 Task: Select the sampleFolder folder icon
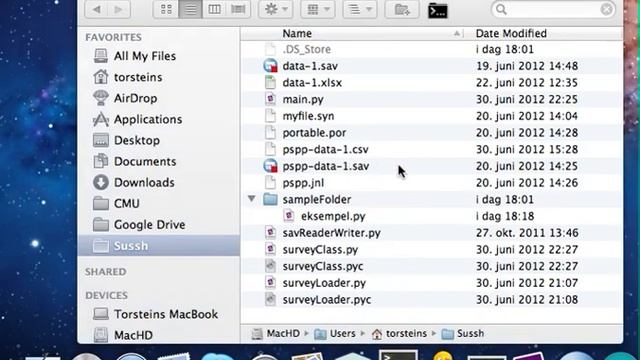tap(270, 200)
